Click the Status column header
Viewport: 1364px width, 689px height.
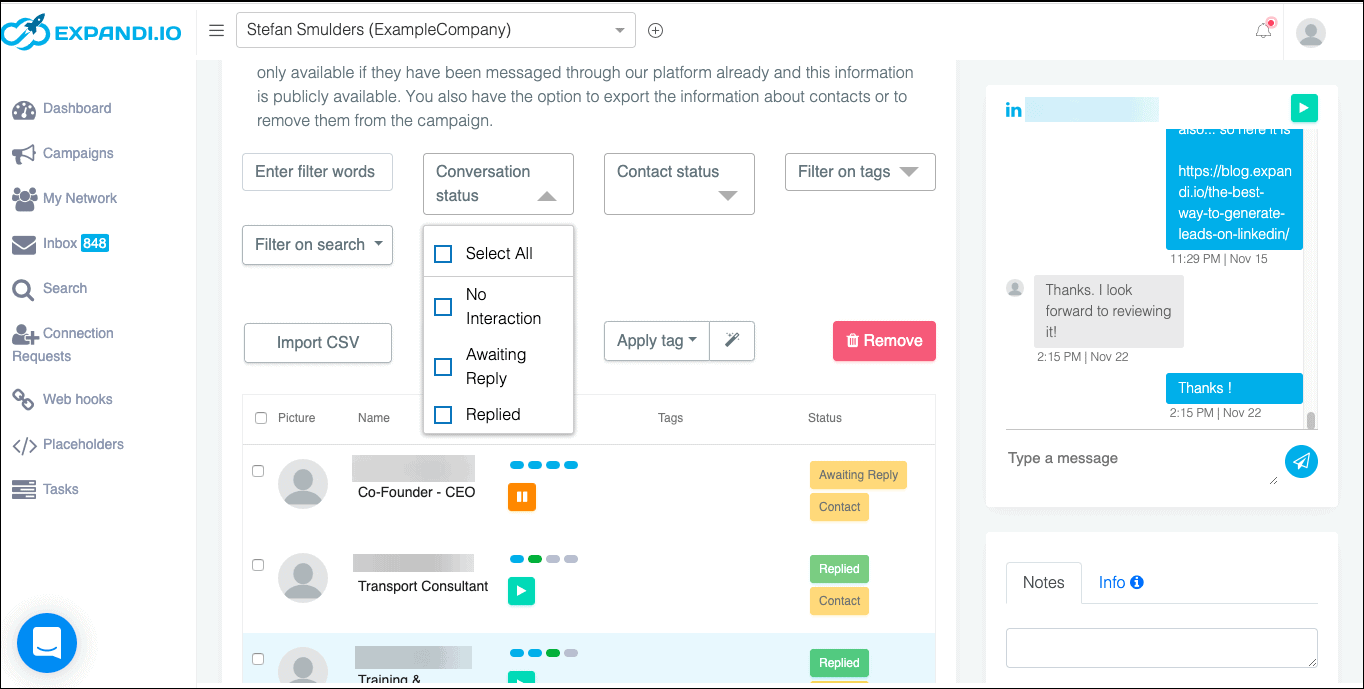point(825,418)
